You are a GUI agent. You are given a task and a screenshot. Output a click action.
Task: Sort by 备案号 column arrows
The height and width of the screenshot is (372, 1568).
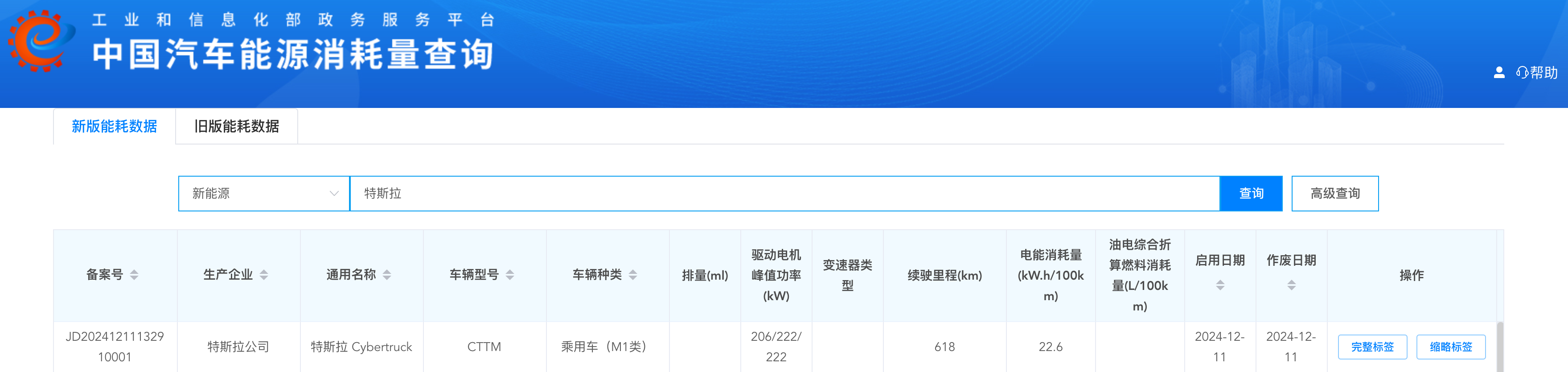coord(134,275)
